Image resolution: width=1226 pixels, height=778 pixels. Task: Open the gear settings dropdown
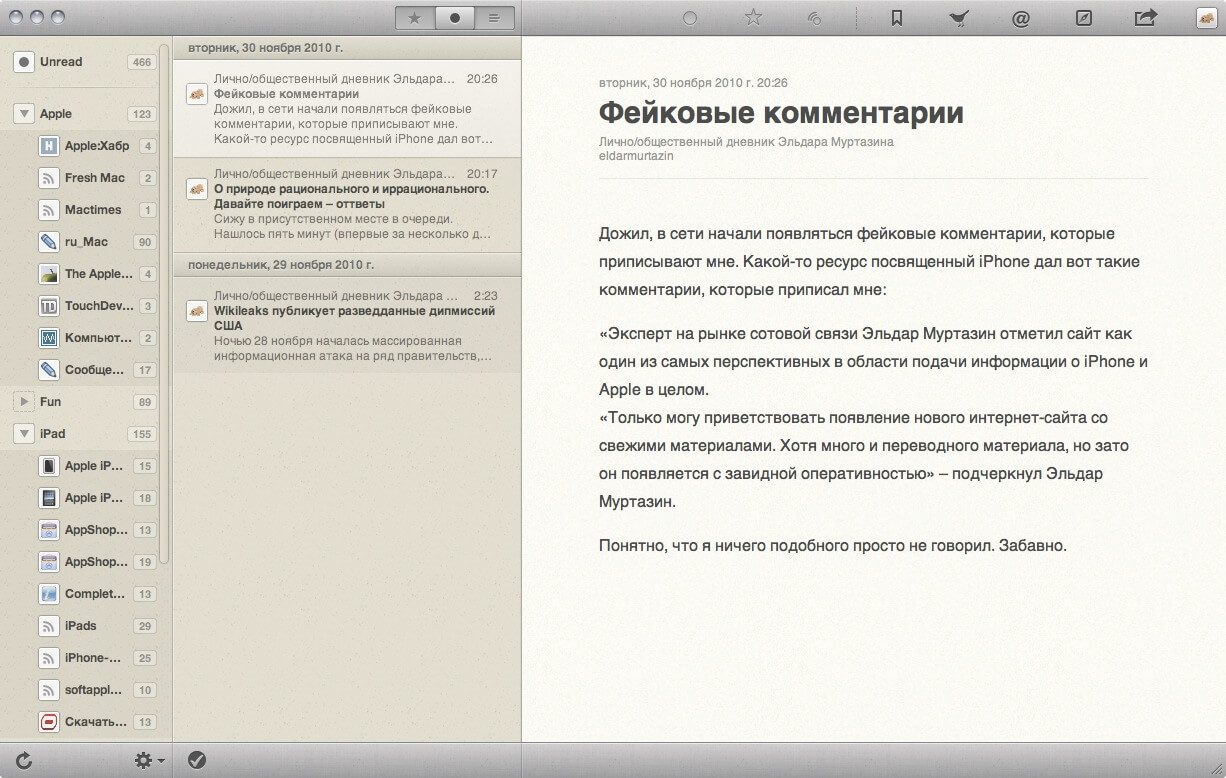[x=141, y=760]
